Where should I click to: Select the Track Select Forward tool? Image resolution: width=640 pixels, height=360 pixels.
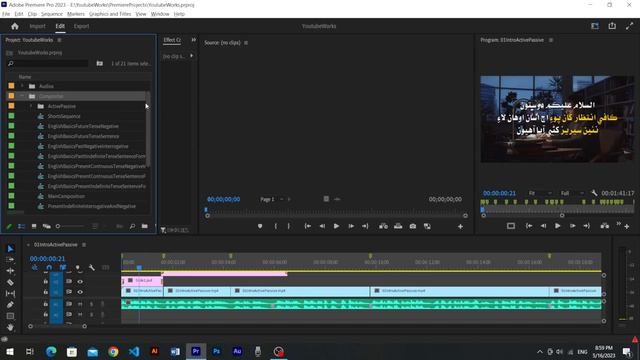click(x=11, y=260)
